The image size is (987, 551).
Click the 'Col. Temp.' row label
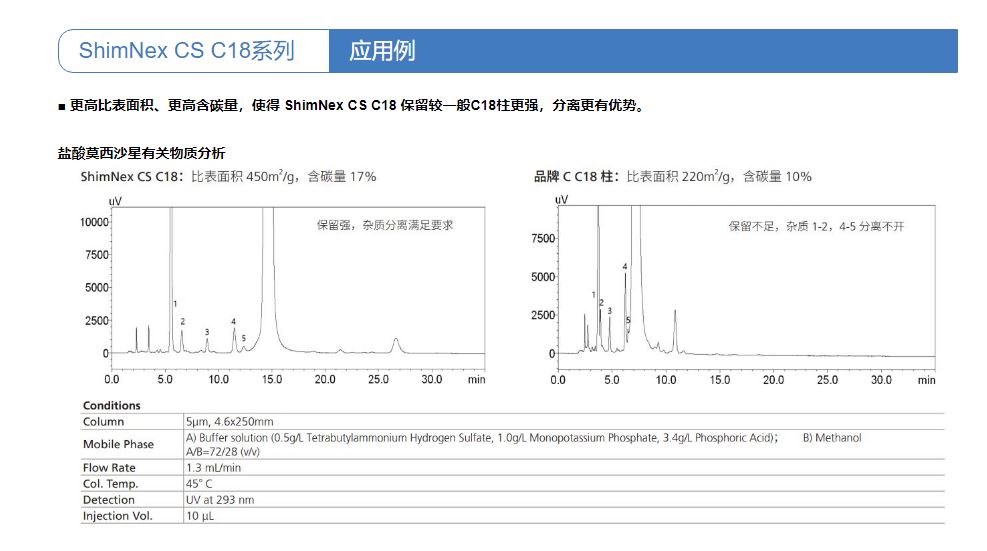(110, 484)
